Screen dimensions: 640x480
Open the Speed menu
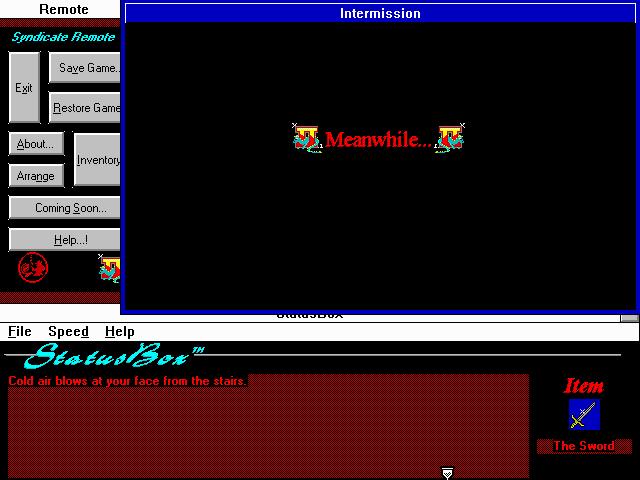pyautogui.click(x=68, y=331)
